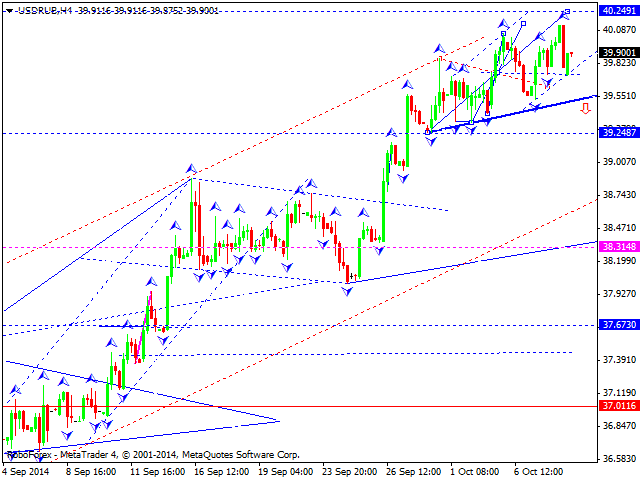Select the USDRUB,H1 chart title text
Screen dimensions: 640x480
[x=36, y=8]
